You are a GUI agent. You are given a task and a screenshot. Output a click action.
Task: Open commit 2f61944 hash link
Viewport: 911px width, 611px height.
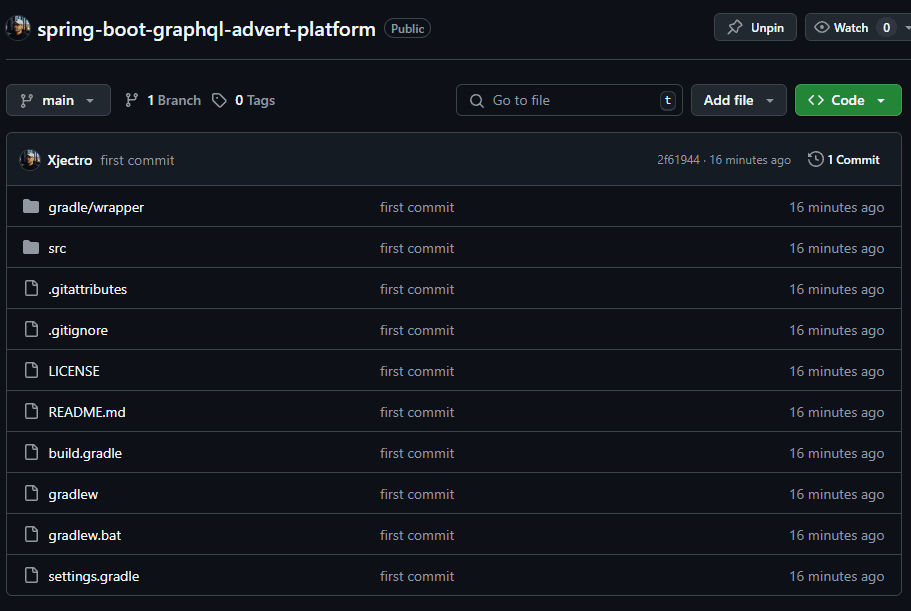(x=678, y=160)
